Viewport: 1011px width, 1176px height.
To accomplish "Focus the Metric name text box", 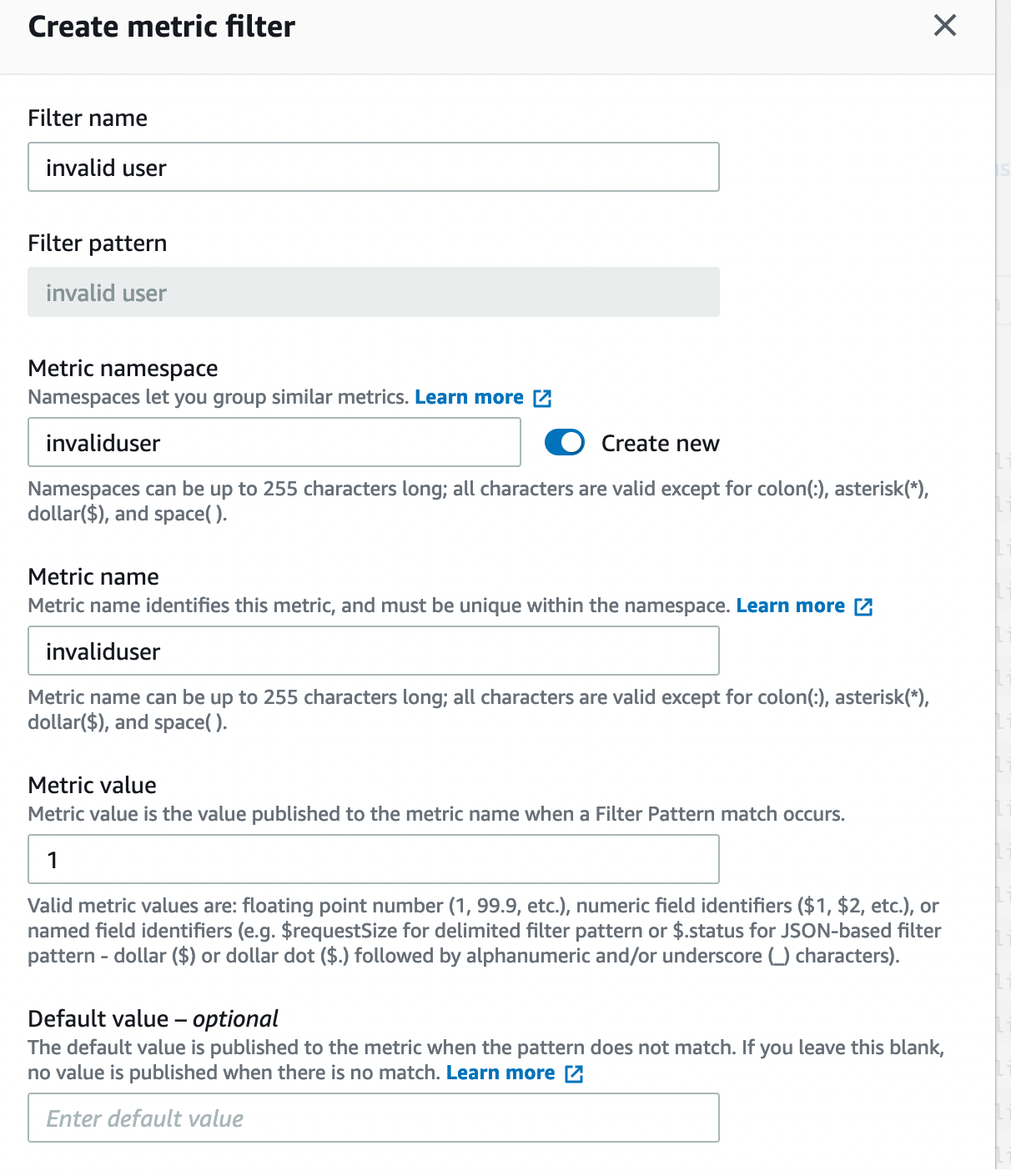I will click(x=373, y=651).
